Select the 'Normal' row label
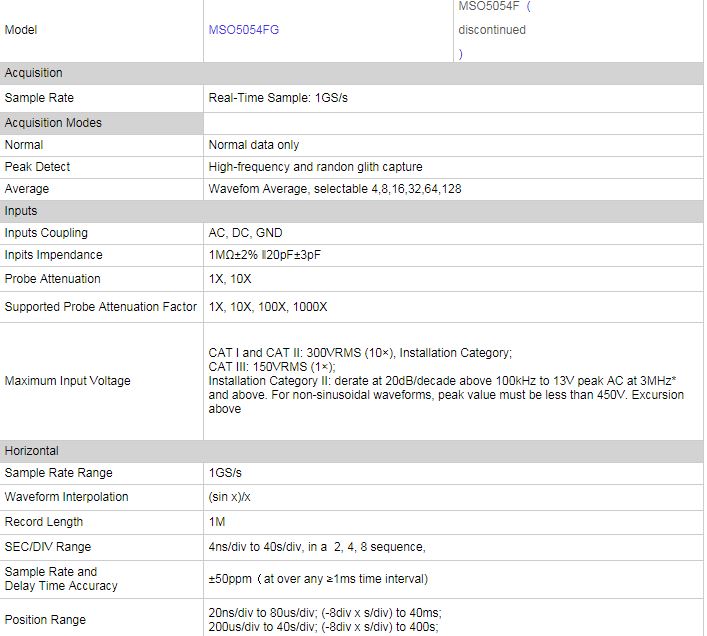Screen dimensions: 707x636 coord(24,145)
